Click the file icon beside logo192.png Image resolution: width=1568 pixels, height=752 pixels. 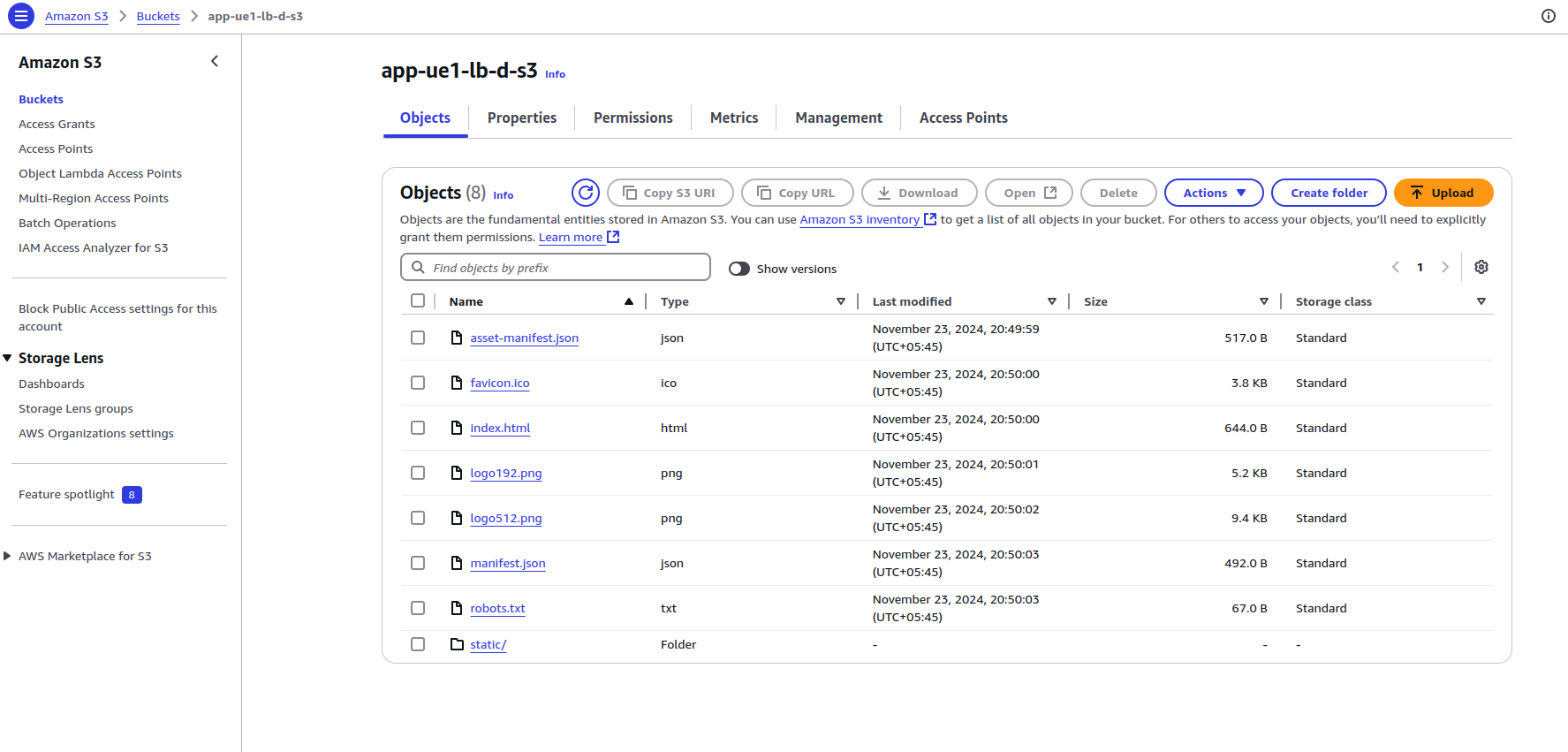(x=457, y=473)
